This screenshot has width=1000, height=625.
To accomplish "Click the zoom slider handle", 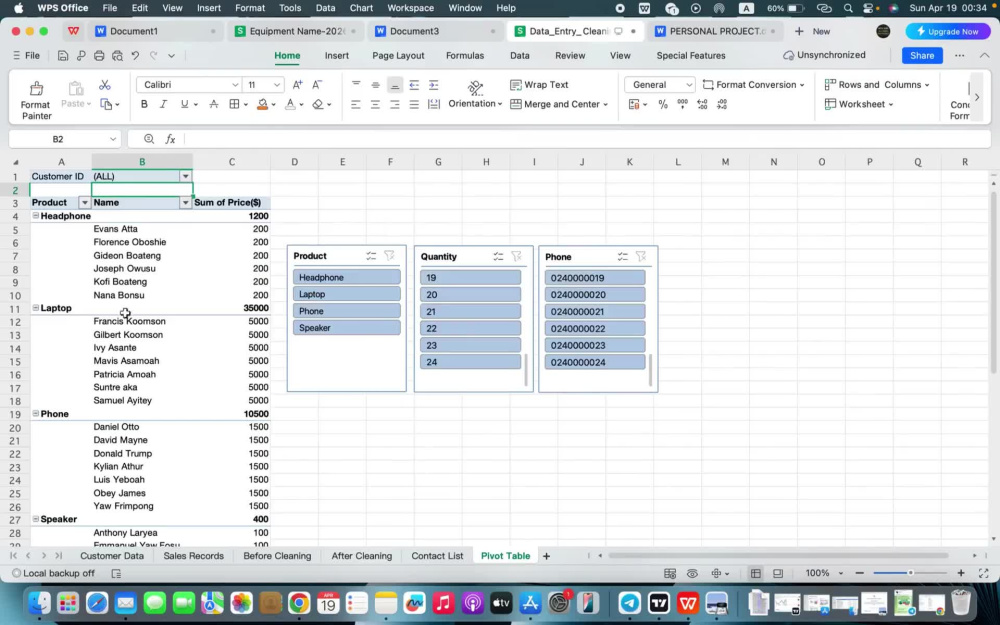I will pos(910,573).
